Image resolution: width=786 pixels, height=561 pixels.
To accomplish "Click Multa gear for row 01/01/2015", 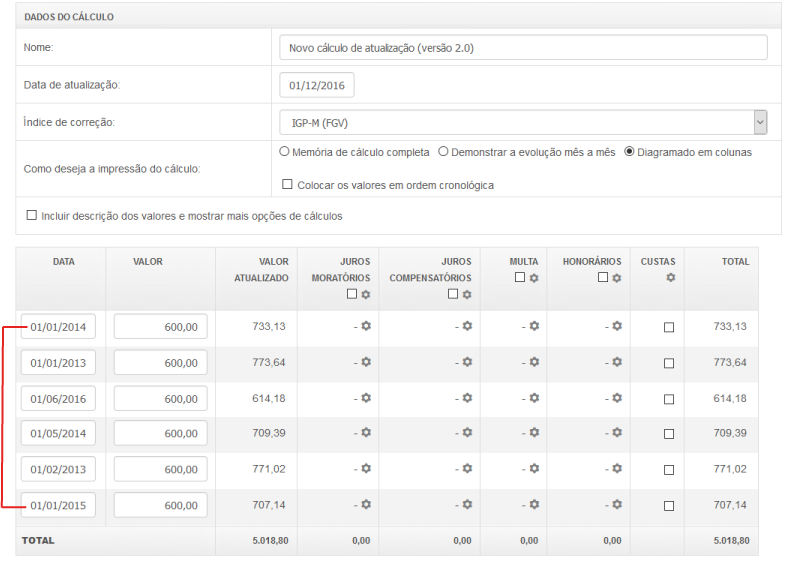I will [x=534, y=504].
